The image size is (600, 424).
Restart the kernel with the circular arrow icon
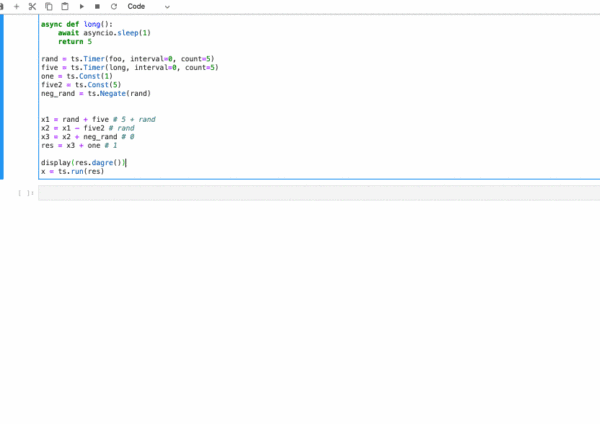point(114,7)
